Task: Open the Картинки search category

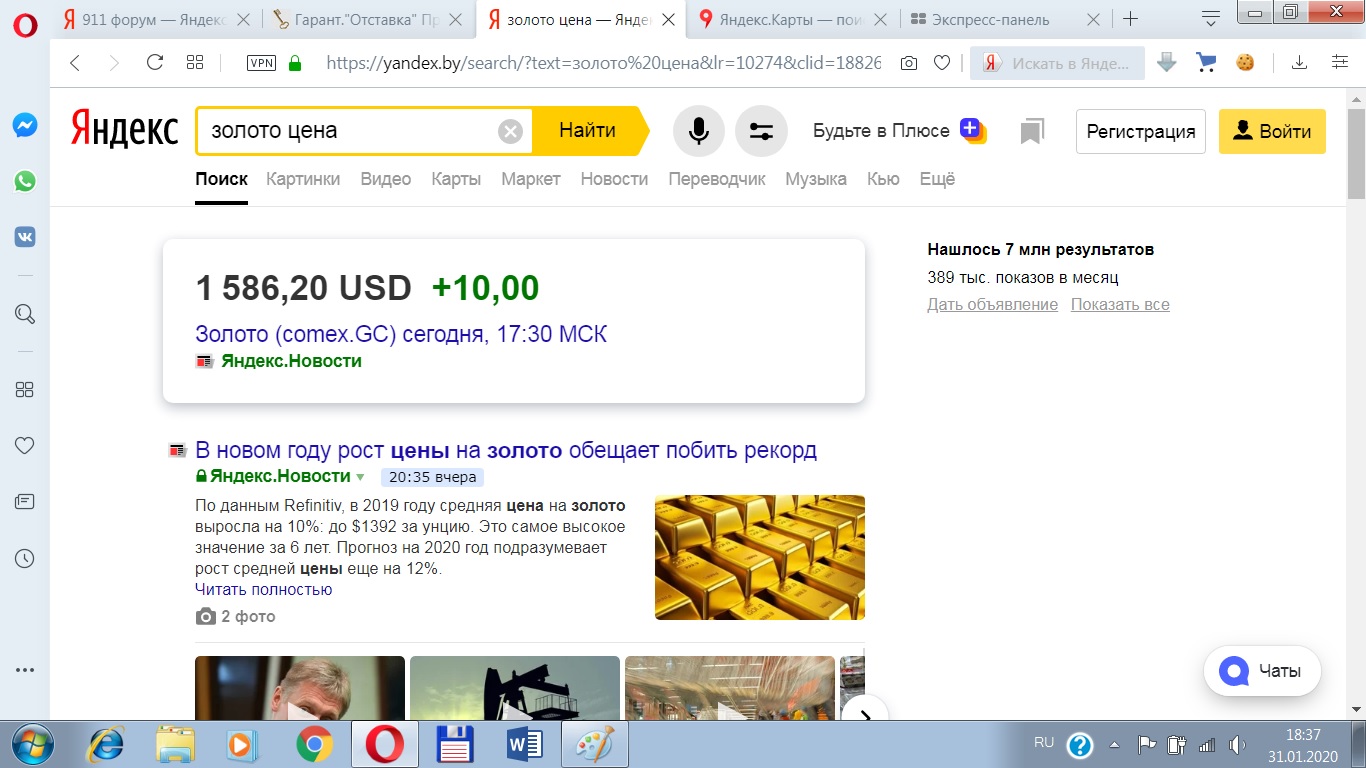Action: tap(303, 179)
